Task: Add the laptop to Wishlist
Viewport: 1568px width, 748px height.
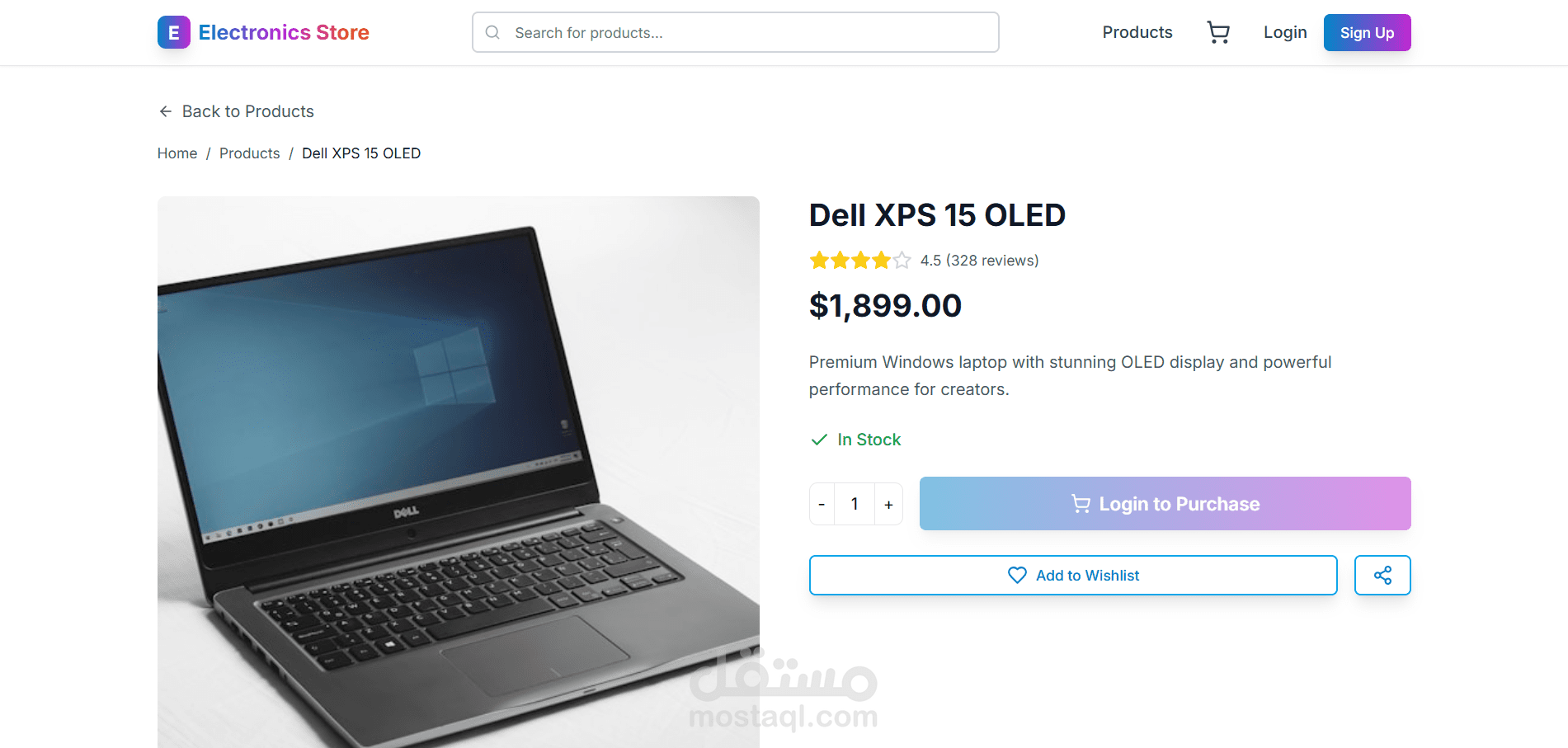Action: (x=1073, y=575)
